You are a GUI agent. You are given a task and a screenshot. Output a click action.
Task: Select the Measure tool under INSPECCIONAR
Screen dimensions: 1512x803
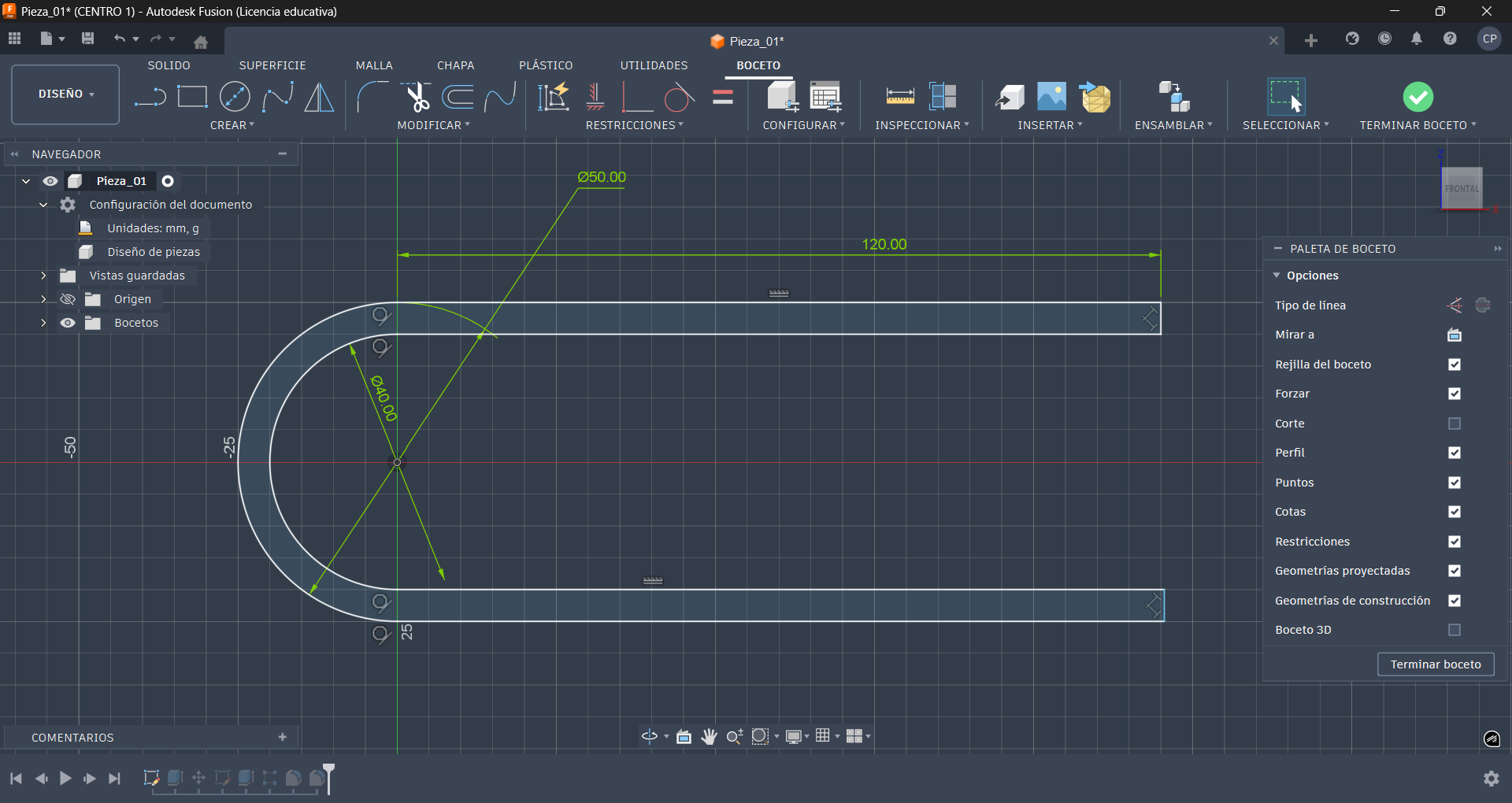coord(900,96)
